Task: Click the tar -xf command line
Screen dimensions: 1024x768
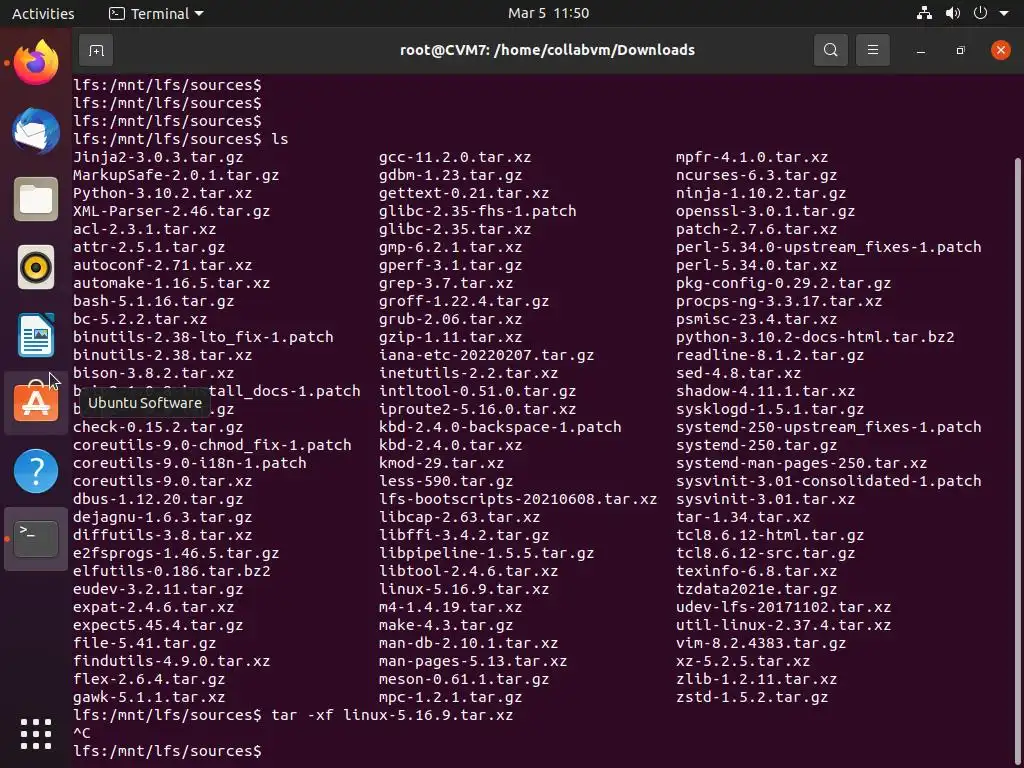Action: [293, 715]
